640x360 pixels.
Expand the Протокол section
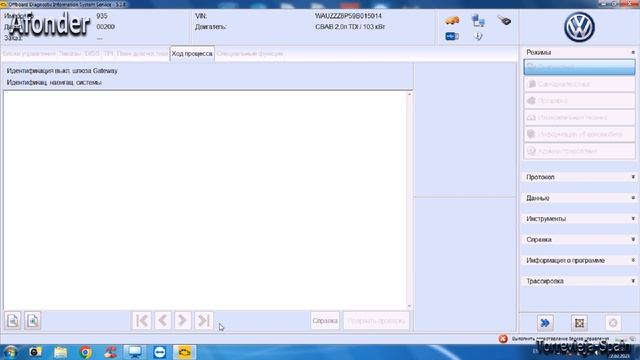click(x=633, y=177)
